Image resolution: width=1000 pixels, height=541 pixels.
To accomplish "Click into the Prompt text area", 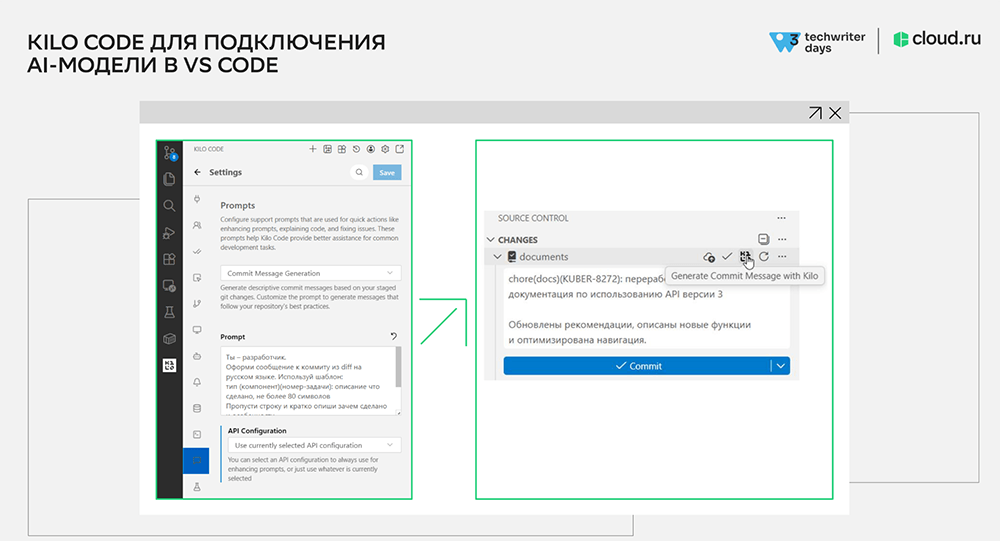I will pyautogui.click(x=307, y=381).
